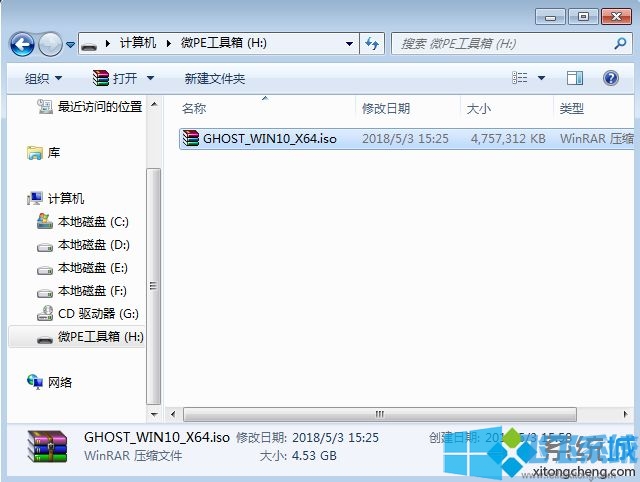
Task: Open the 组织 dropdown menu
Action: 43,78
